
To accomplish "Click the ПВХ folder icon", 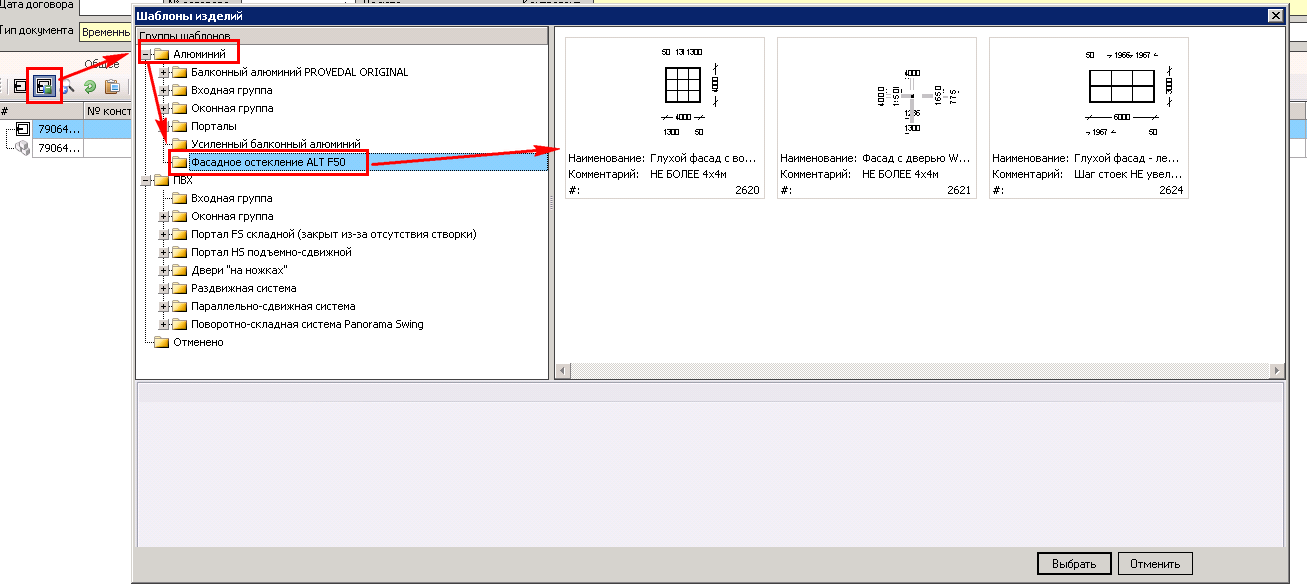I will (x=161, y=180).
